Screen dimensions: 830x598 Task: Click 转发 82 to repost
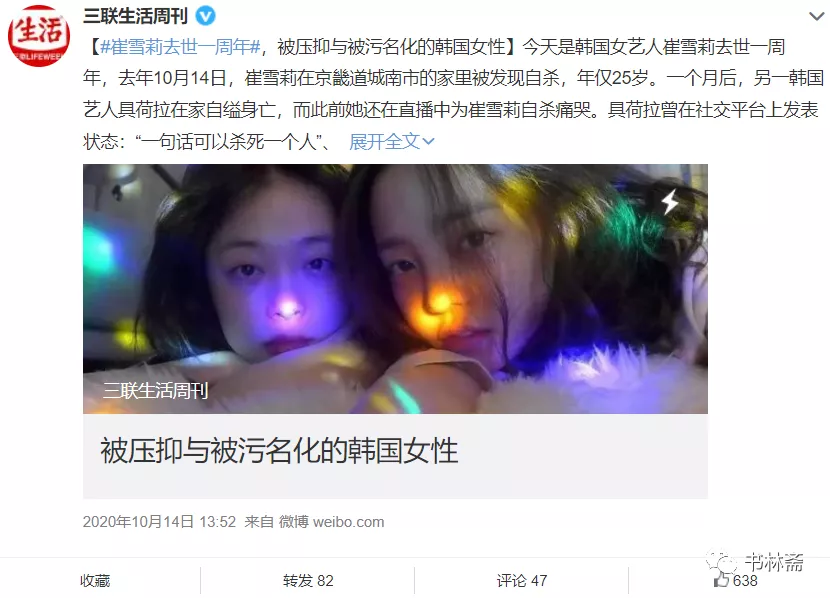pyautogui.click(x=308, y=581)
